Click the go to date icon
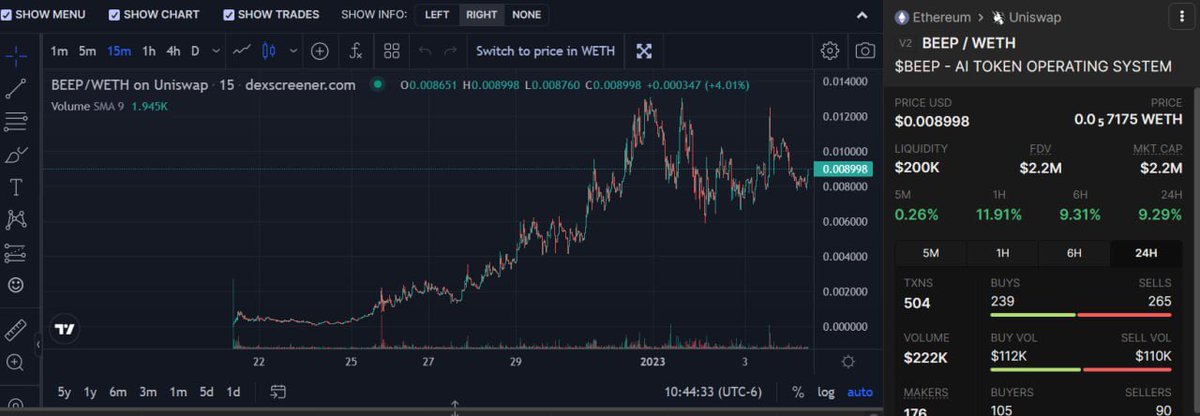The image size is (1200, 416). pyautogui.click(x=279, y=392)
